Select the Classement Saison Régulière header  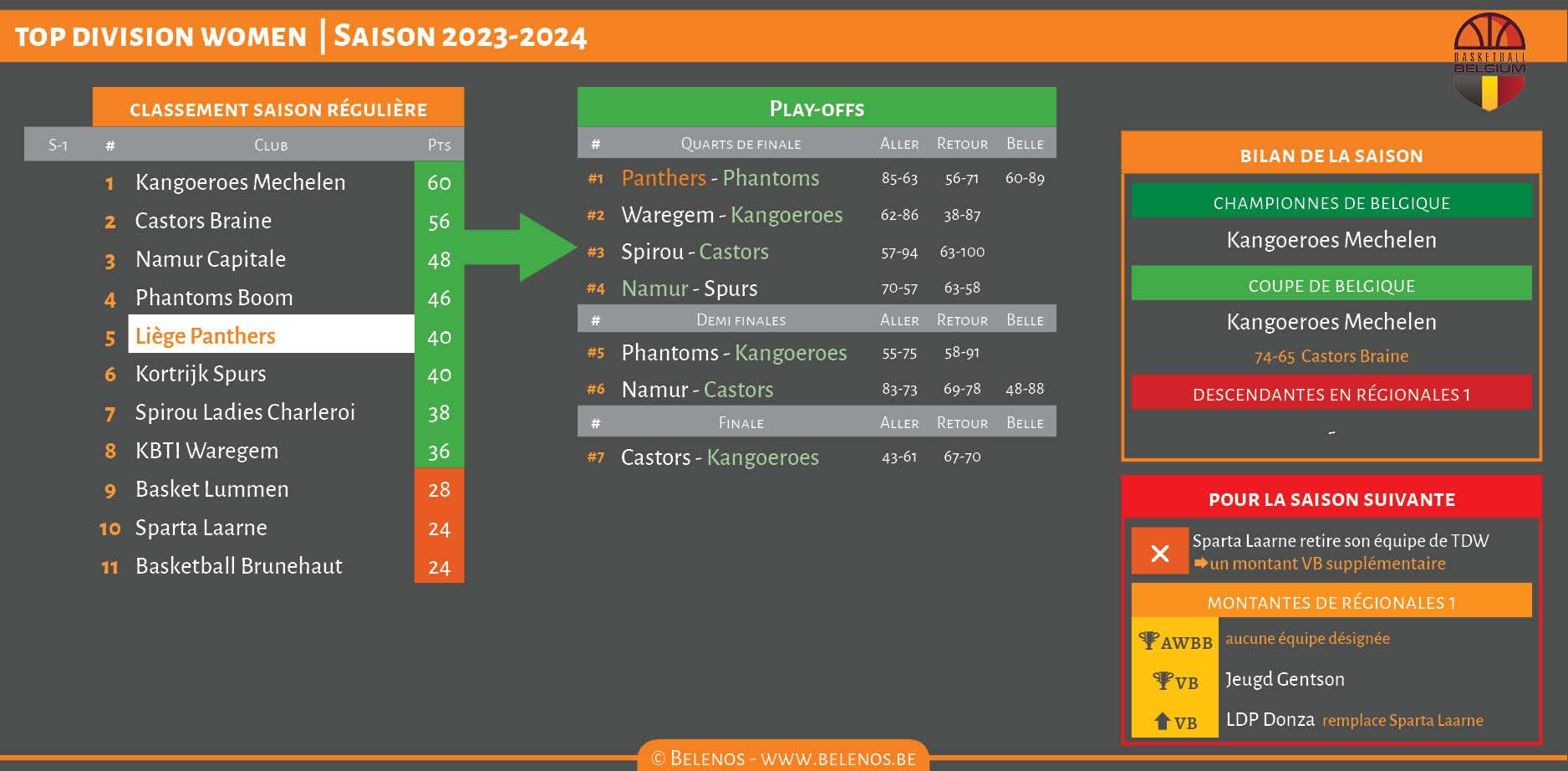coord(277,109)
